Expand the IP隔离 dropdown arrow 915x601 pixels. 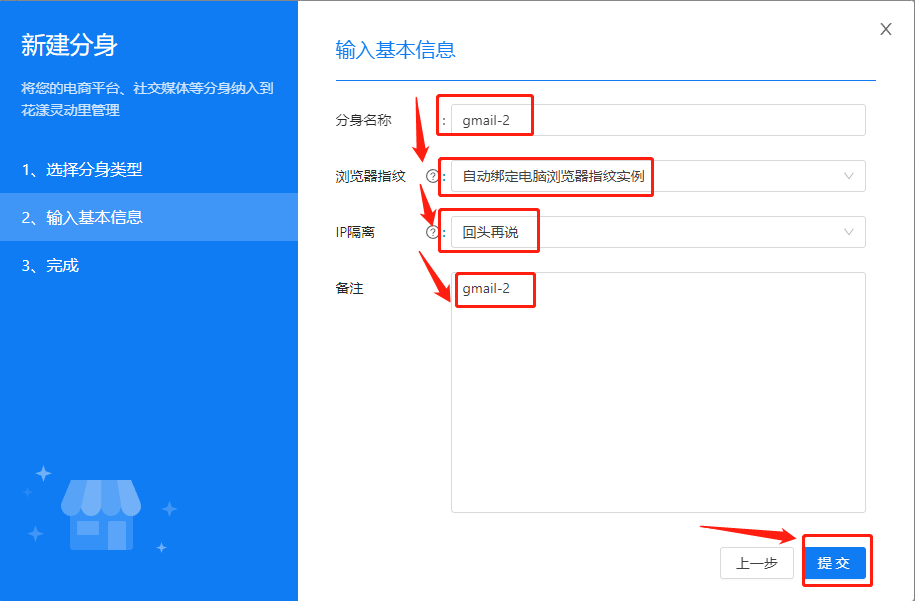pos(849,232)
